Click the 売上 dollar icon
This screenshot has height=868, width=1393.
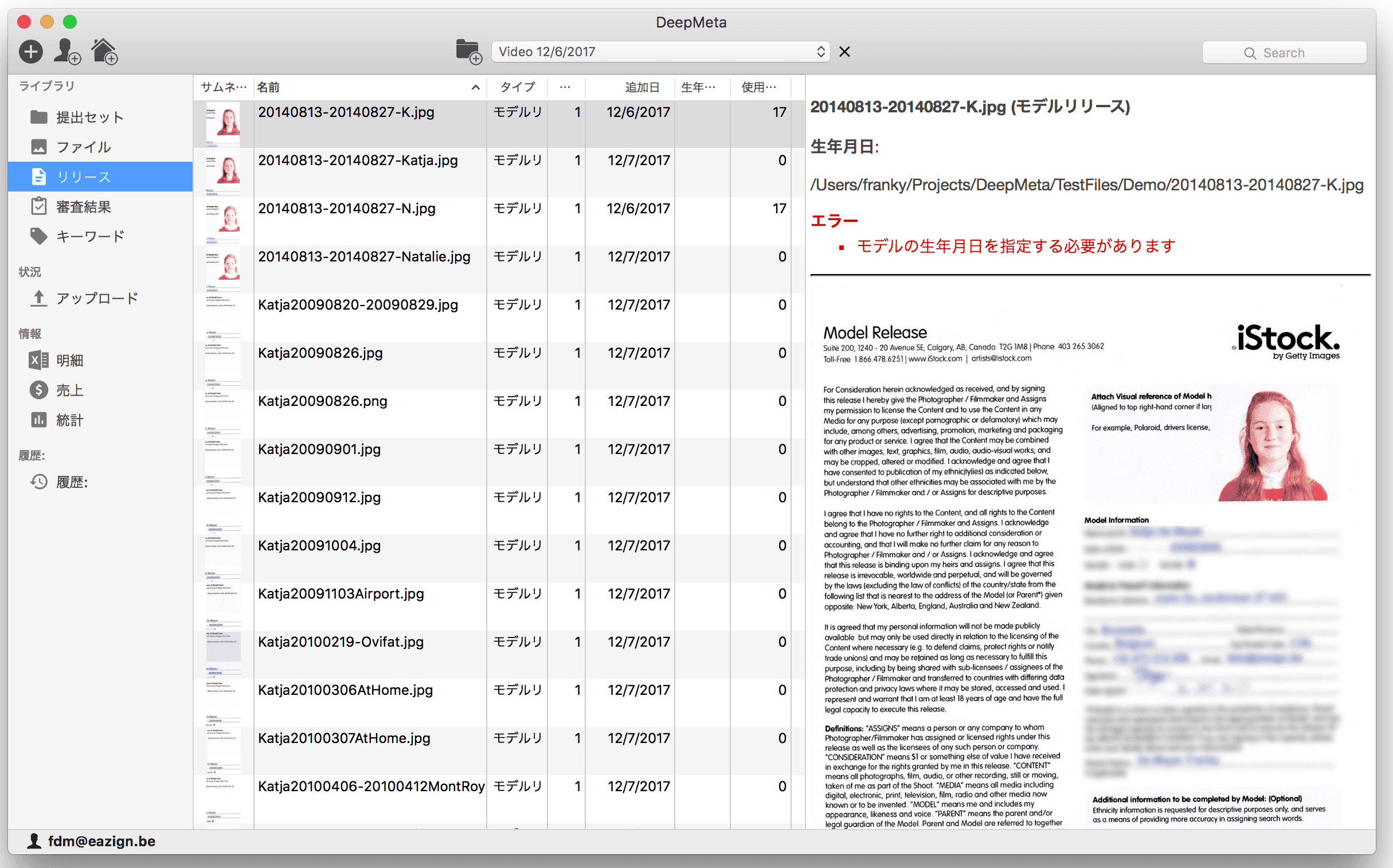38,390
